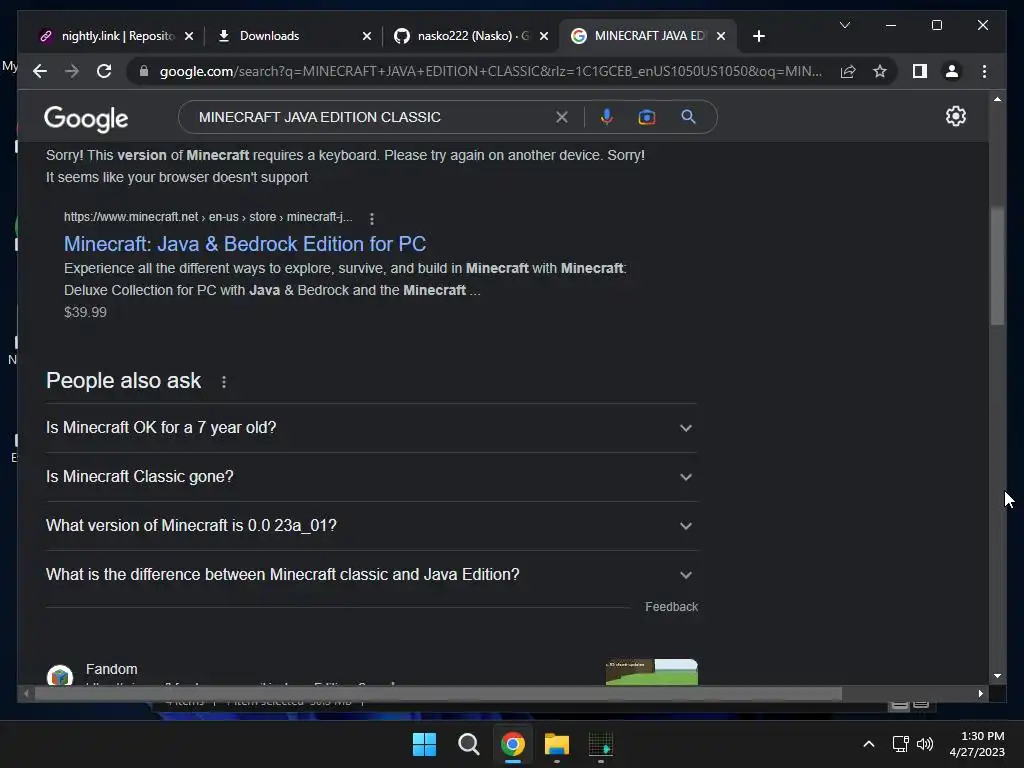This screenshot has width=1024, height=768.
Task: Close the nasko222 GitHub tab
Action: [543, 36]
